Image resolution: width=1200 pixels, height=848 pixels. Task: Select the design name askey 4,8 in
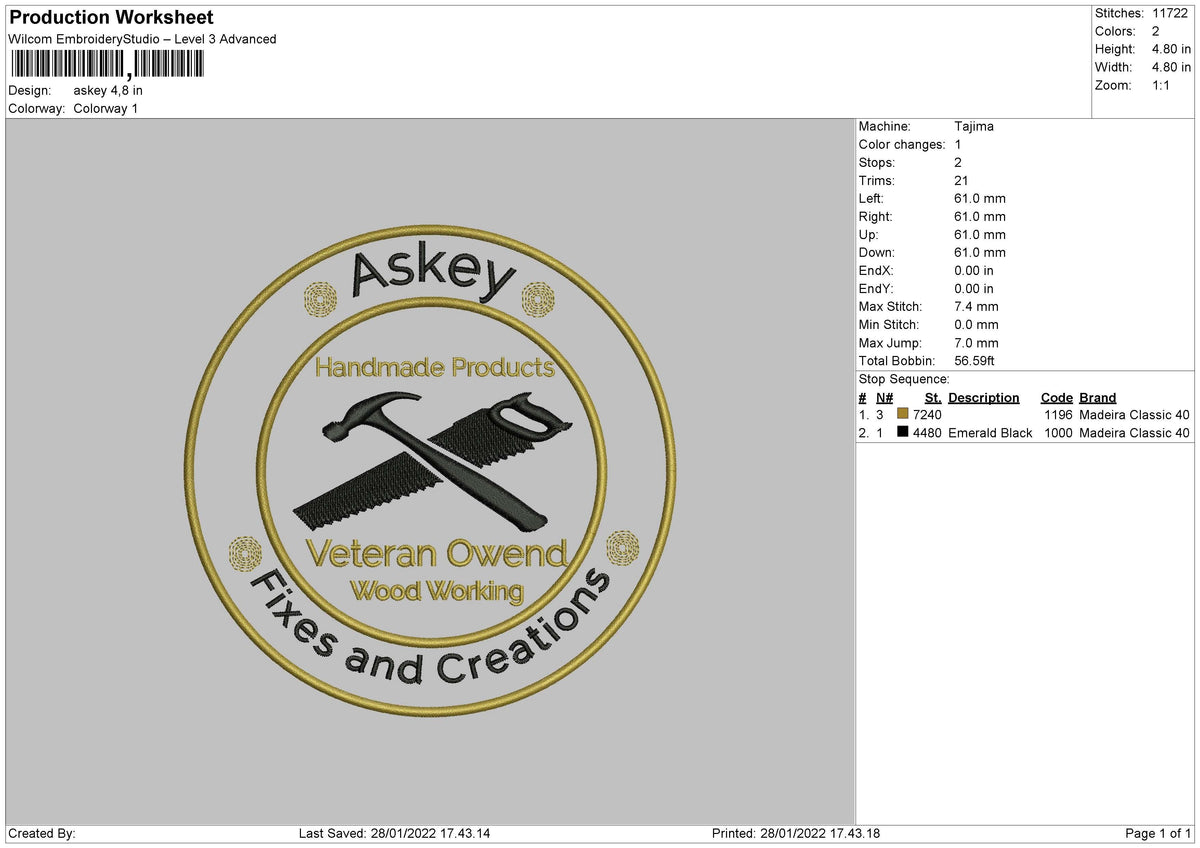[108, 90]
